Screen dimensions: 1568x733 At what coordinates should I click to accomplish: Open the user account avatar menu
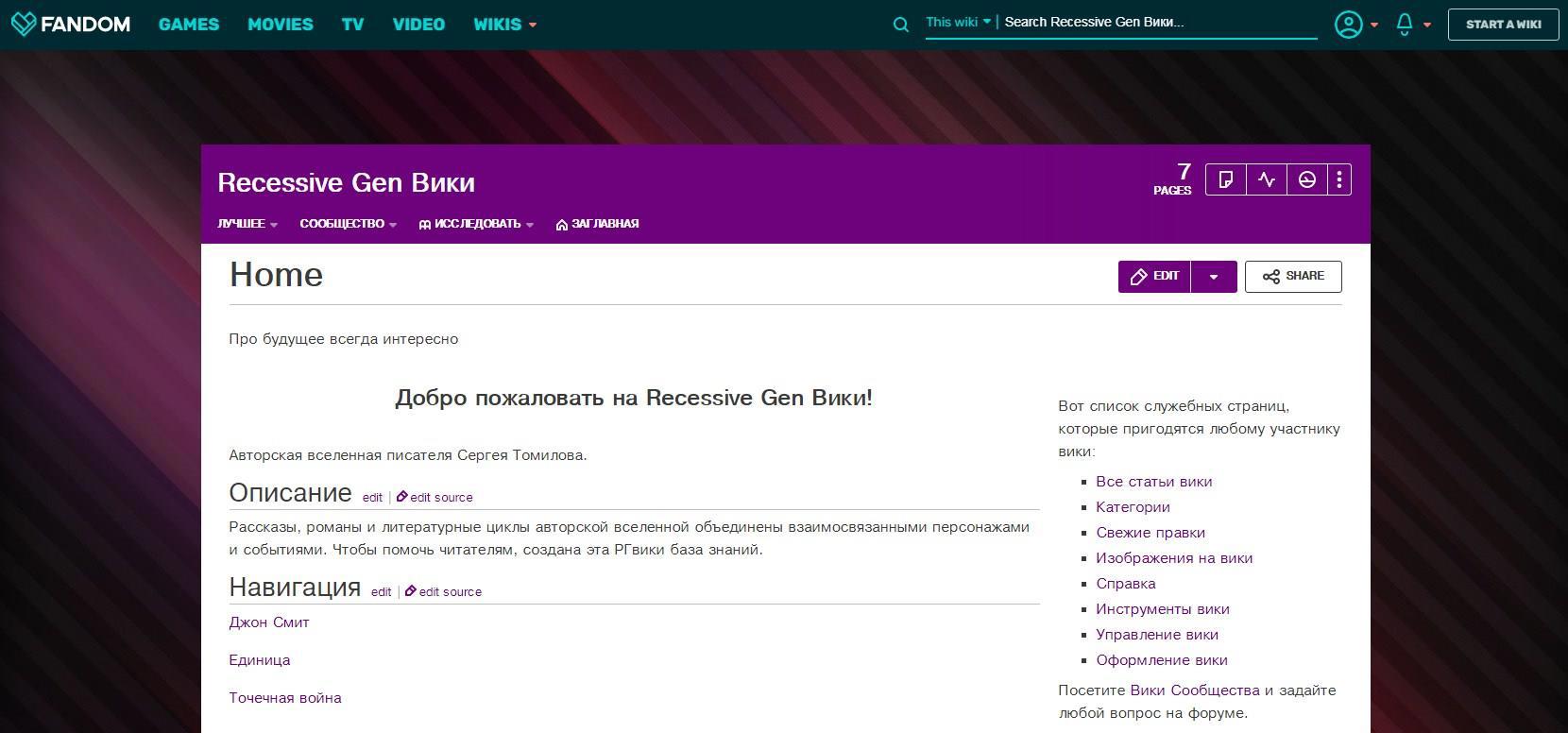(x=1348, y=25)
